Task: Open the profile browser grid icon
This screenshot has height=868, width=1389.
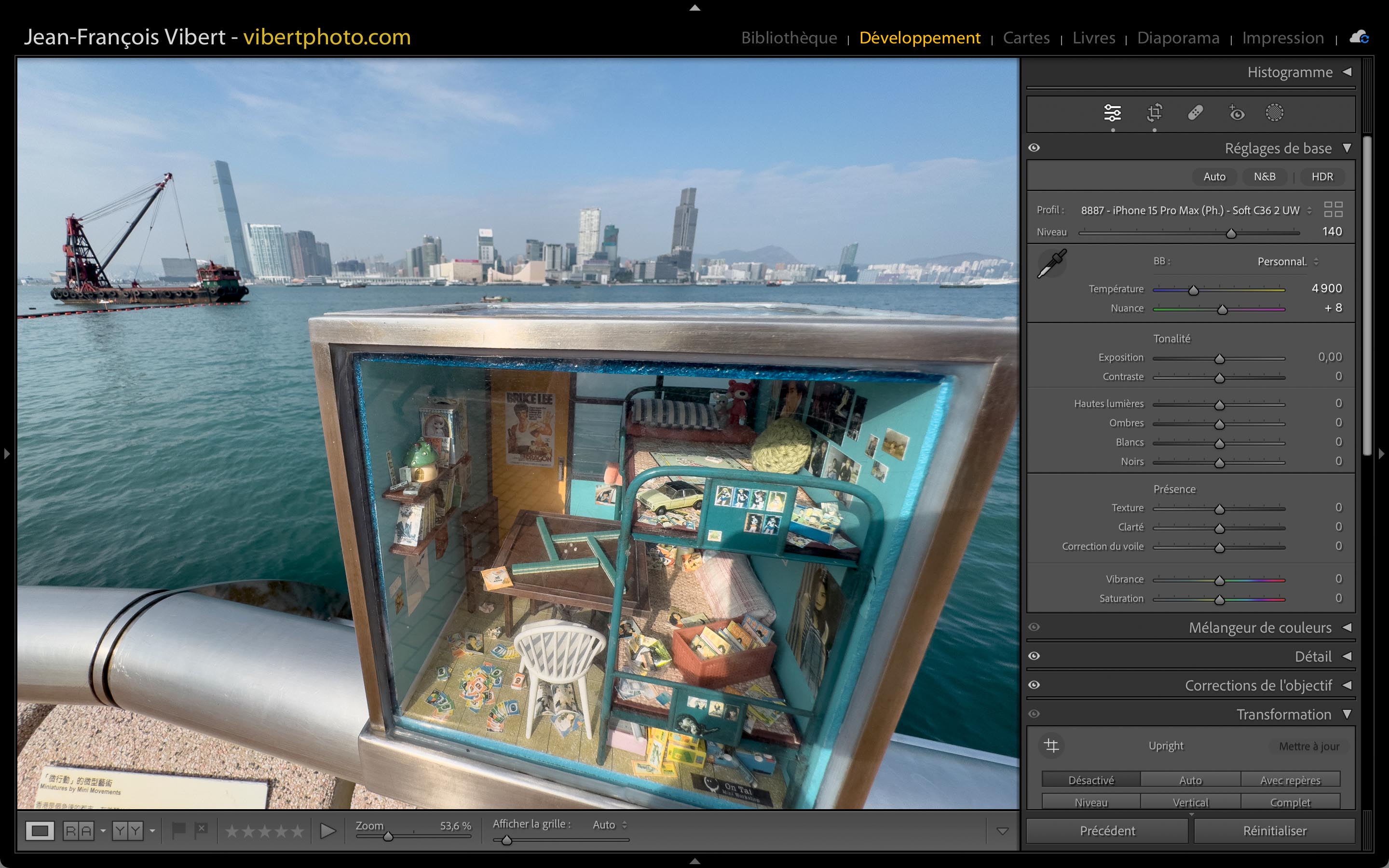Action: tap(1333, 210)
